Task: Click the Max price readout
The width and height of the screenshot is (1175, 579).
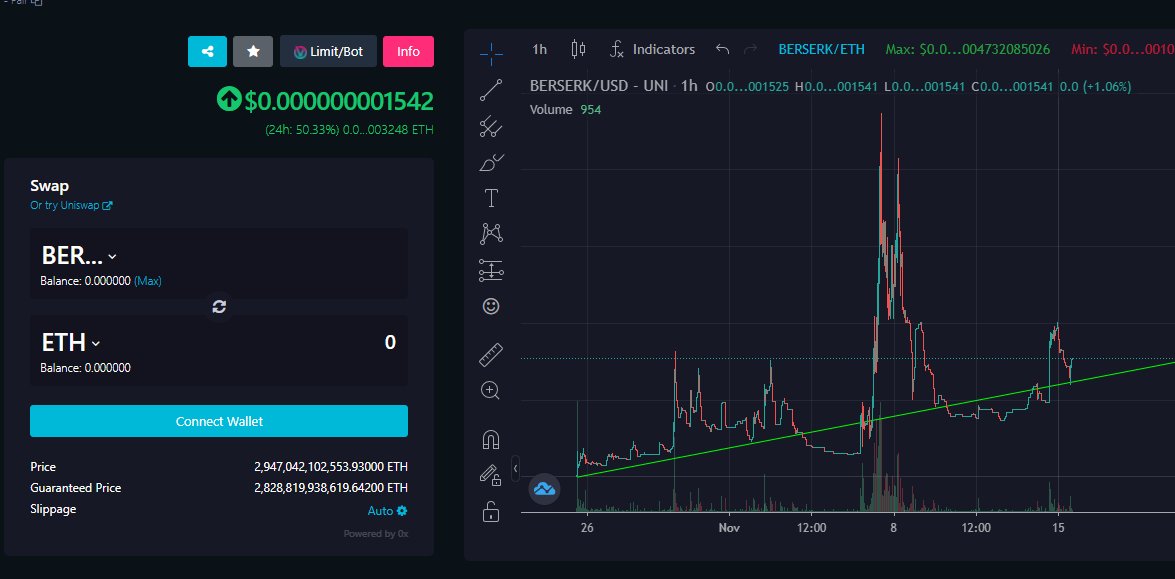Action: (x=967, y=49)
